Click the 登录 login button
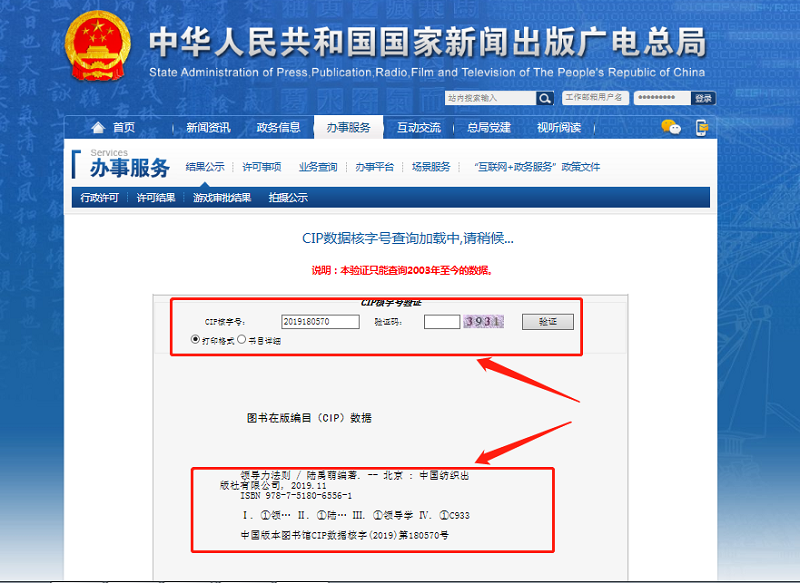 click(x=703, y=98)
